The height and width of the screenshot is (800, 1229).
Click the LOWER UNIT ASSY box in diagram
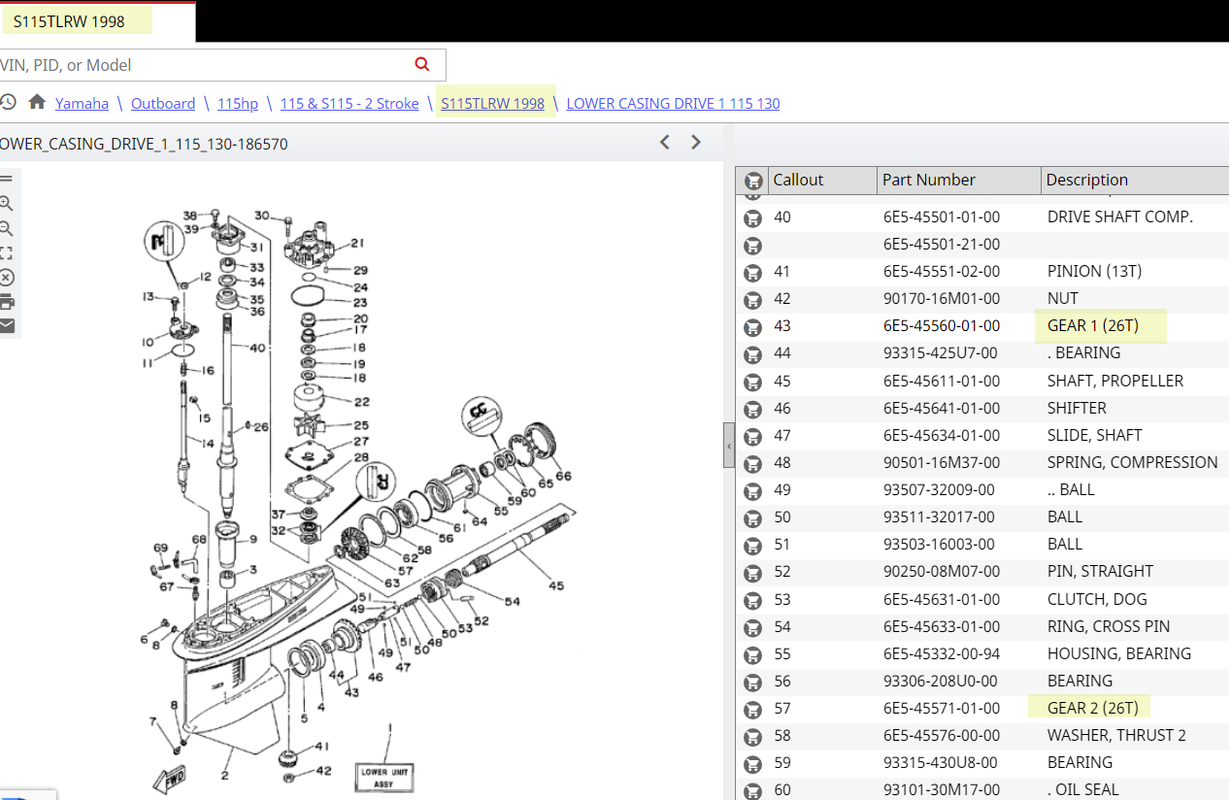tap(383, 776)
